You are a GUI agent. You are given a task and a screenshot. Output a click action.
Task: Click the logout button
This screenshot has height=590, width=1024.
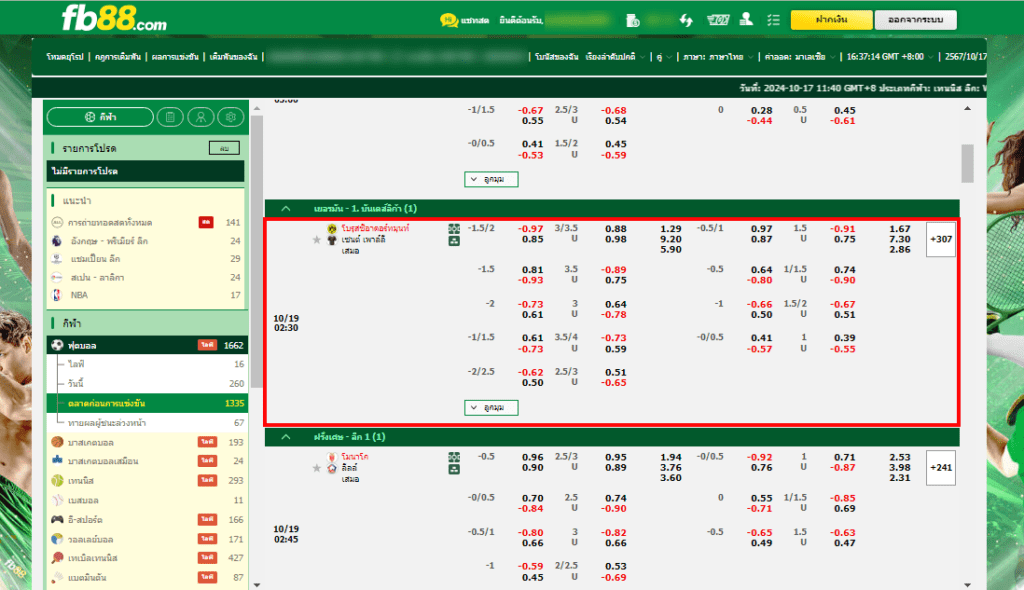[916, 20]
